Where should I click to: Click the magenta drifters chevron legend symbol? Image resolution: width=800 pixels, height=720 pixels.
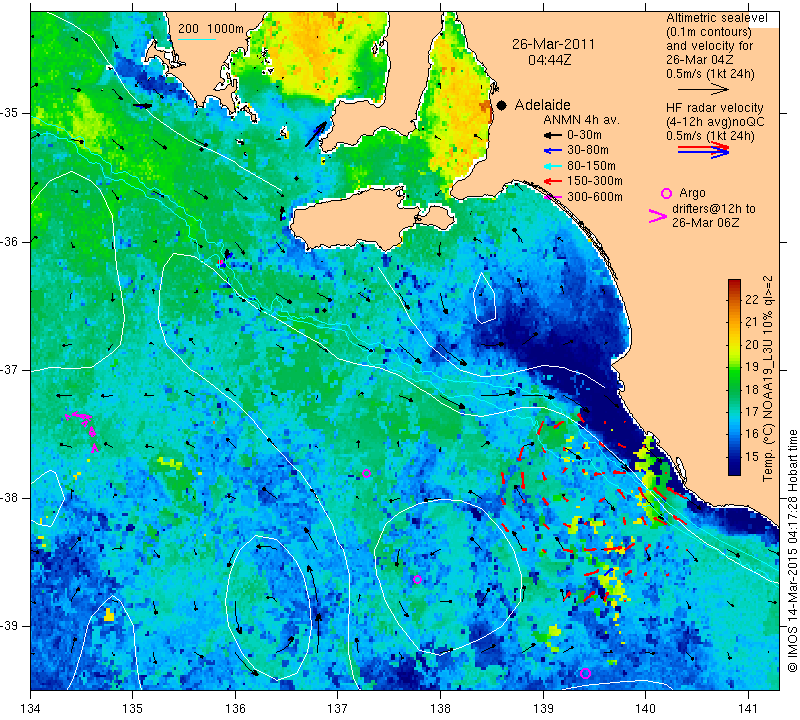[658, 216]
